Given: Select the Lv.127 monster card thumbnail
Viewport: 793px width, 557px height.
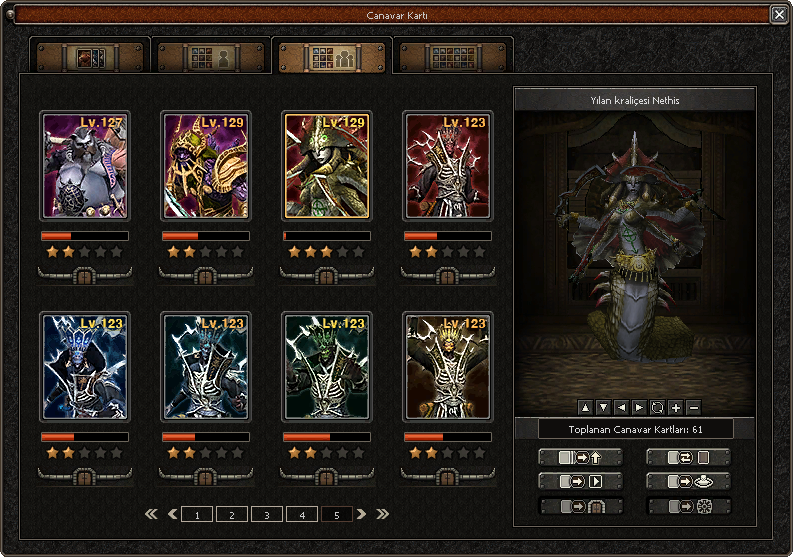Looking at the screenshot, I should 85,166.
